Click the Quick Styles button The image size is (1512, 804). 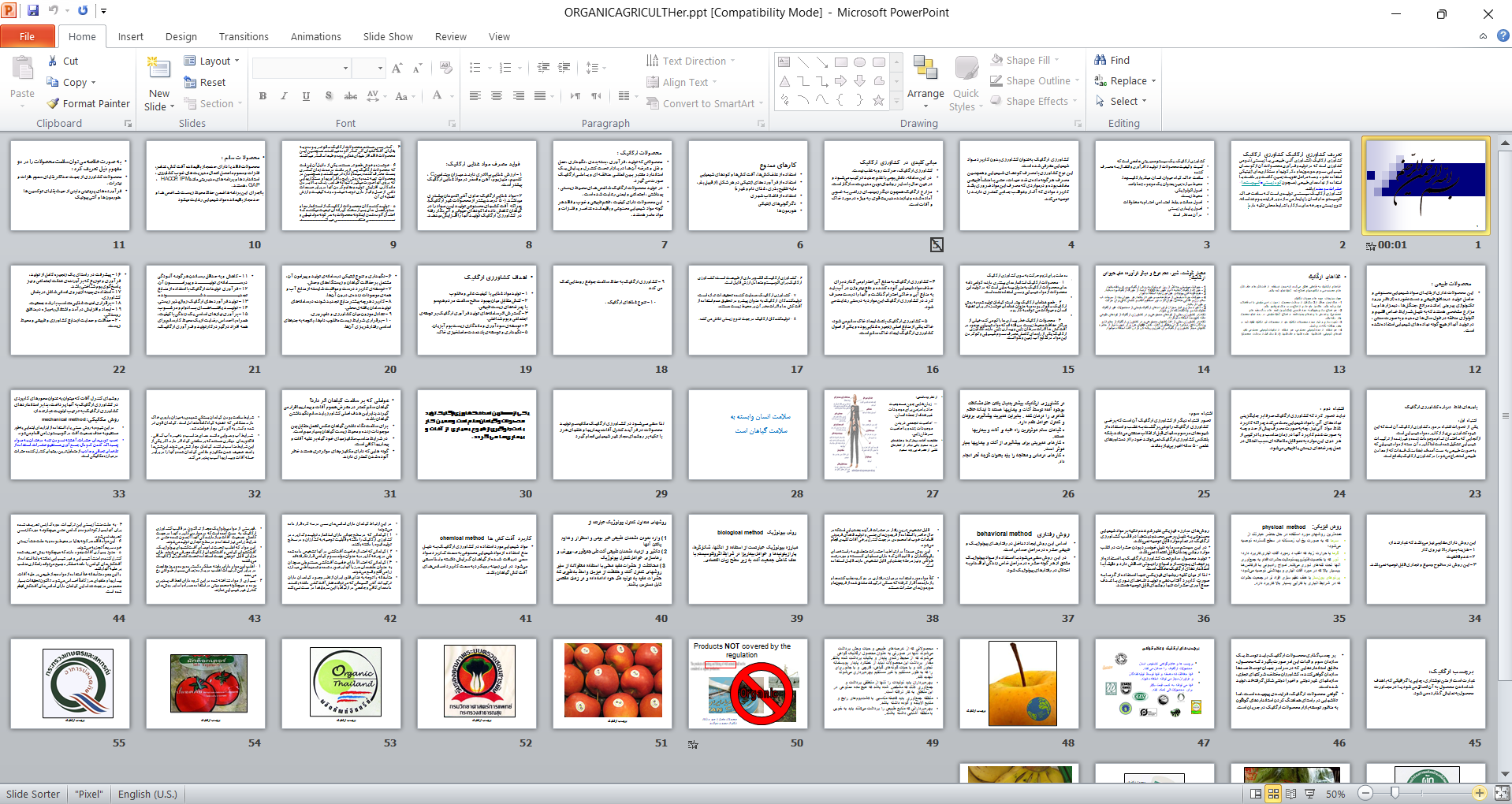tap(966, 83)
